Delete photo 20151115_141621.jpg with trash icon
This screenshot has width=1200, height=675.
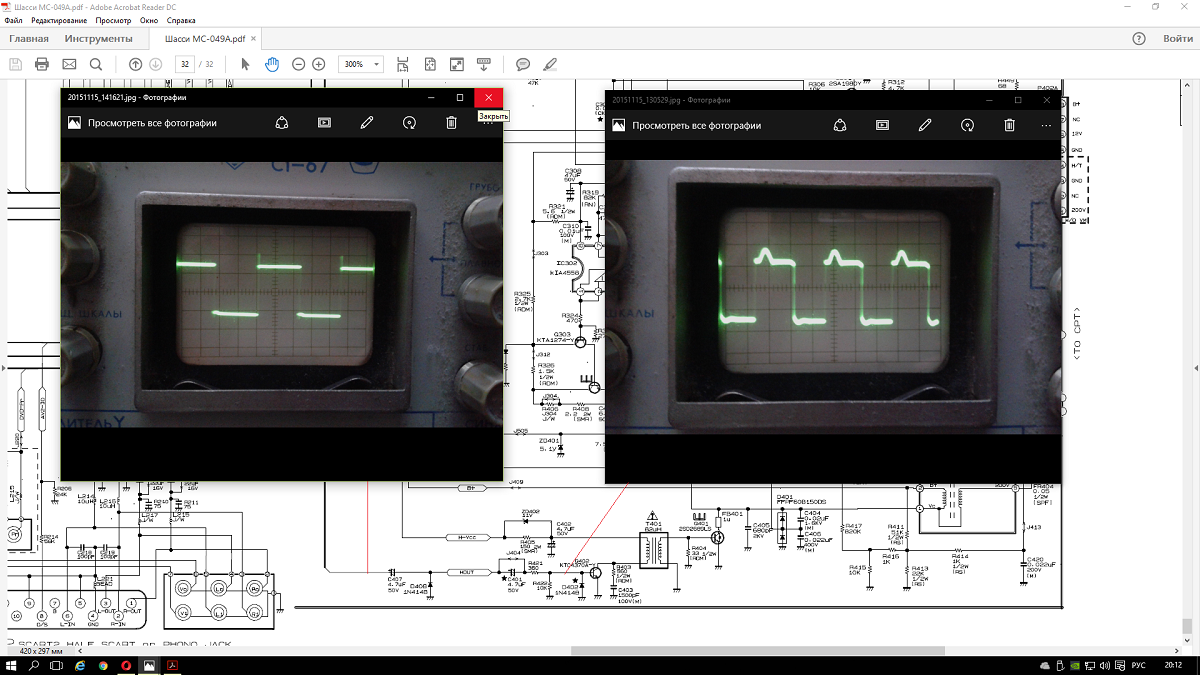pyautogui.click(x=451, y=123)
